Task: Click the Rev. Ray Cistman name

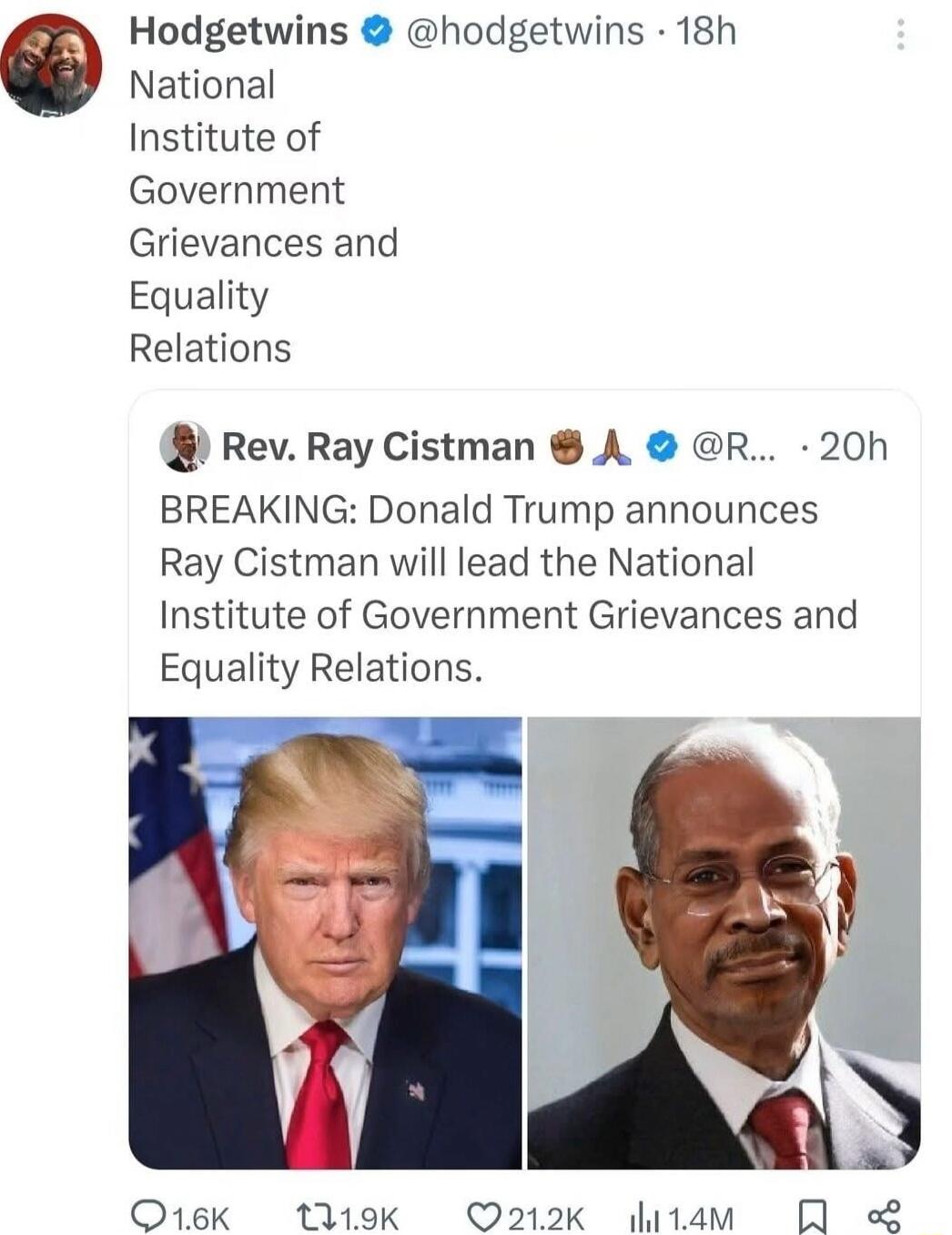Action: pos(378,447)
